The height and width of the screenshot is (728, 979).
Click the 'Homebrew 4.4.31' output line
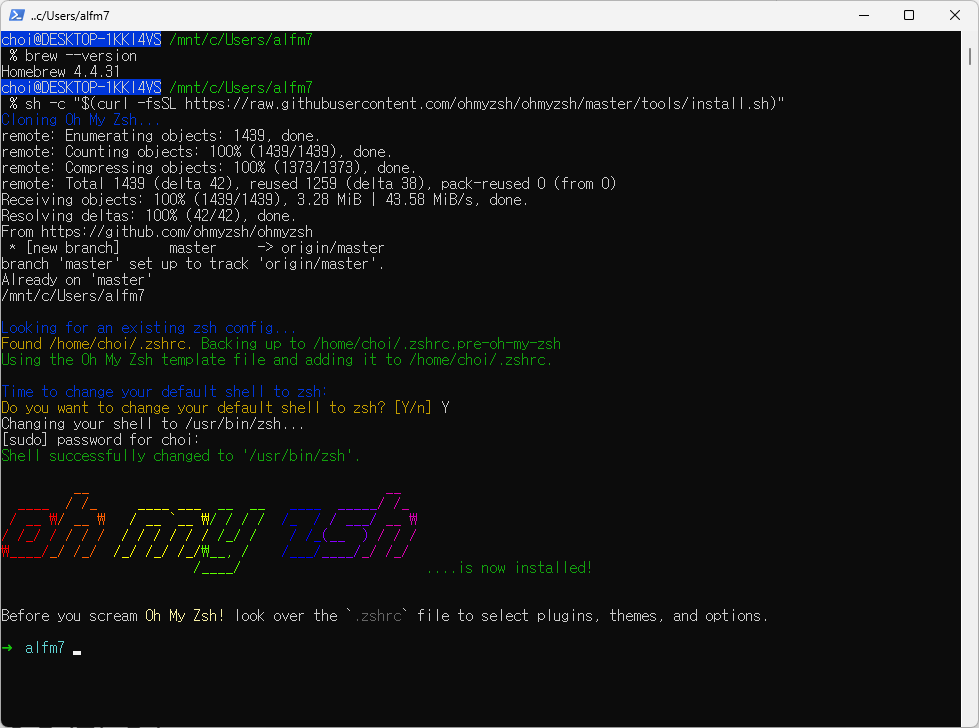click(x=61, y=72)
